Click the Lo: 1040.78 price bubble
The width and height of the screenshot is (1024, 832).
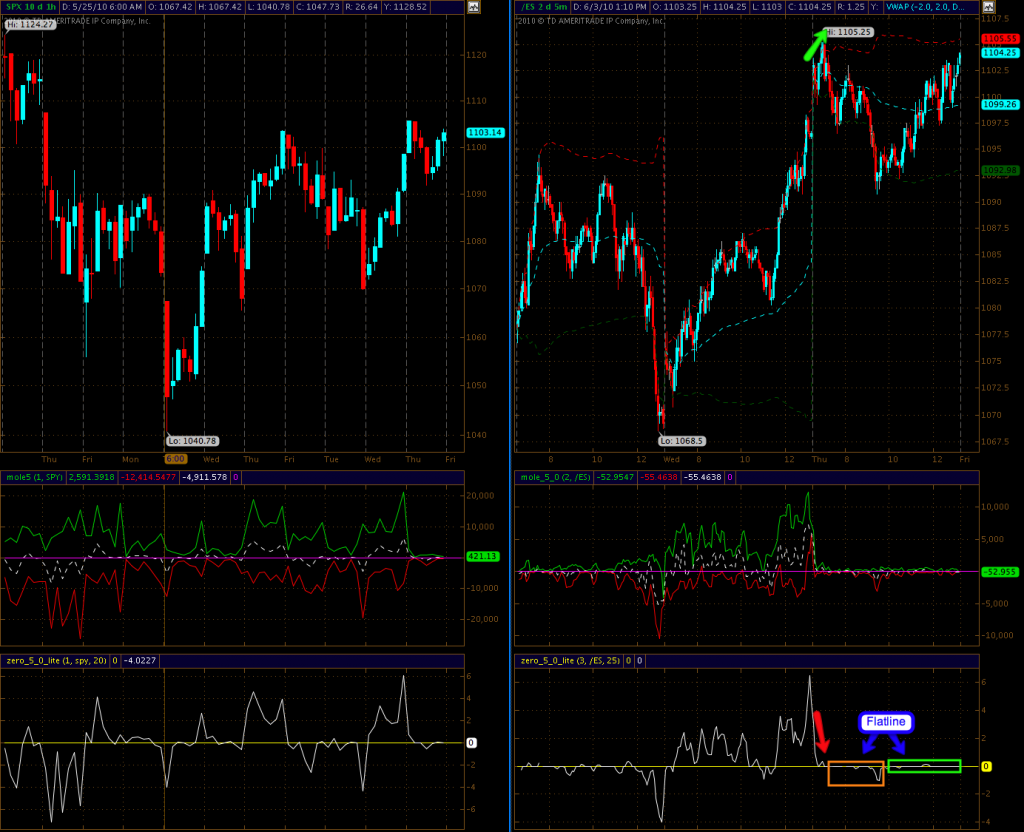coord(193,441)
